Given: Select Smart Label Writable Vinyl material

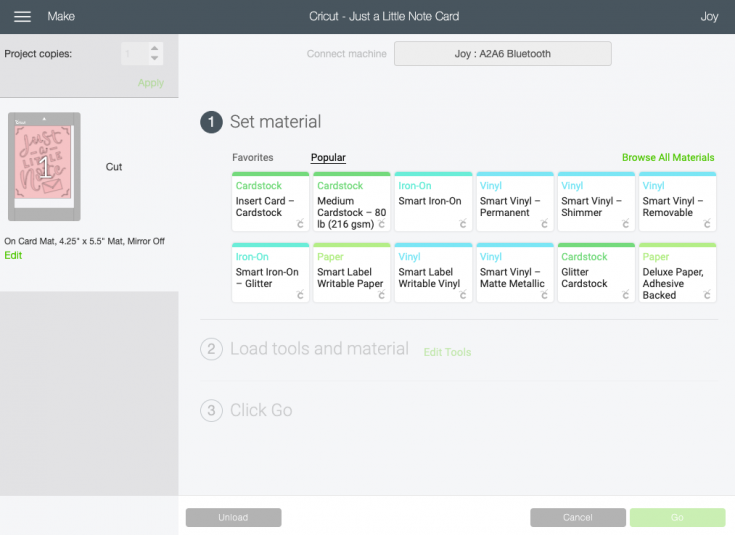Looking at the screenshot, I should click(433, 272).
